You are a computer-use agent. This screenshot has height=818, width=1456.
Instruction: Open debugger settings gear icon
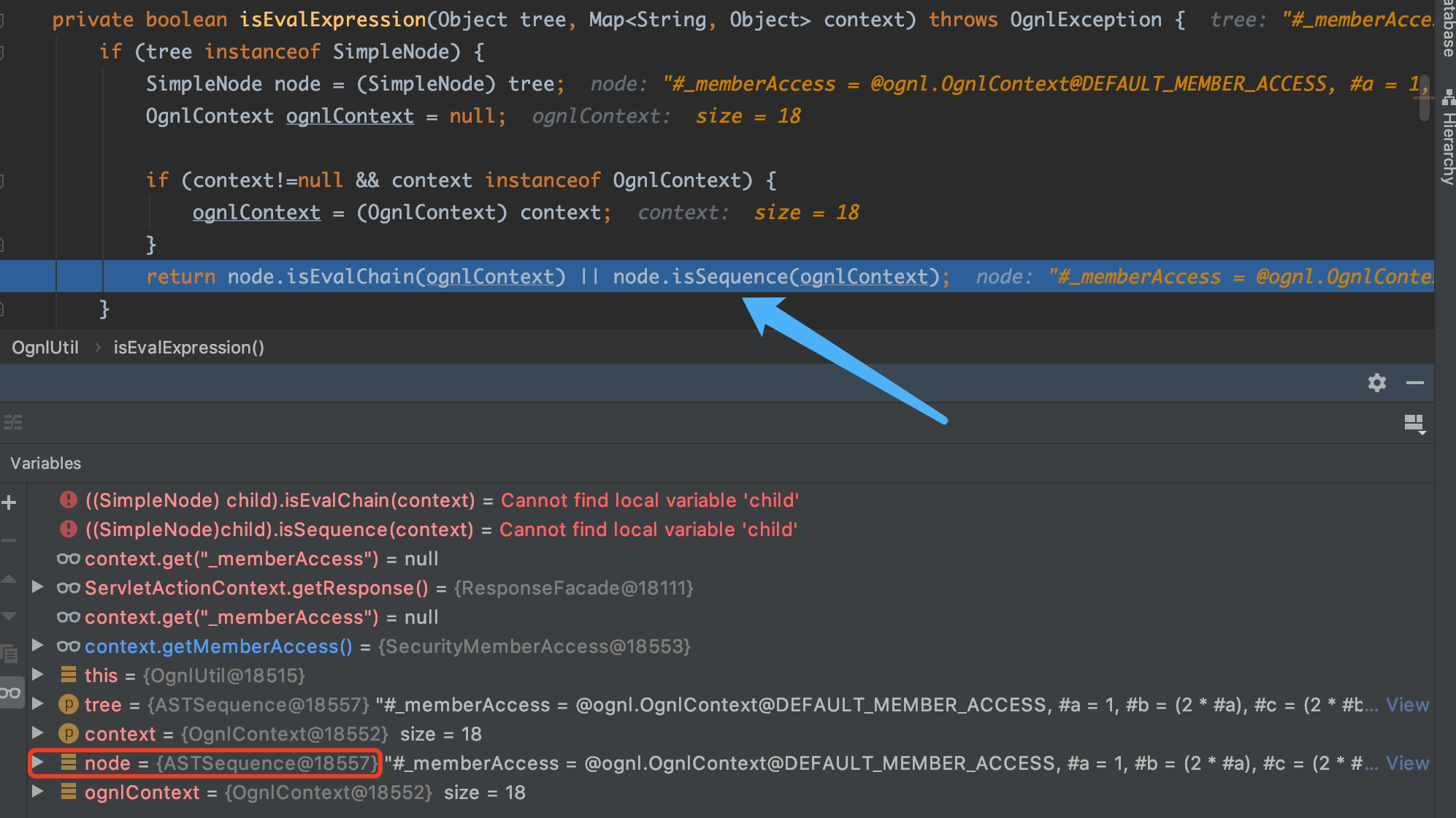pos(1376,383)
